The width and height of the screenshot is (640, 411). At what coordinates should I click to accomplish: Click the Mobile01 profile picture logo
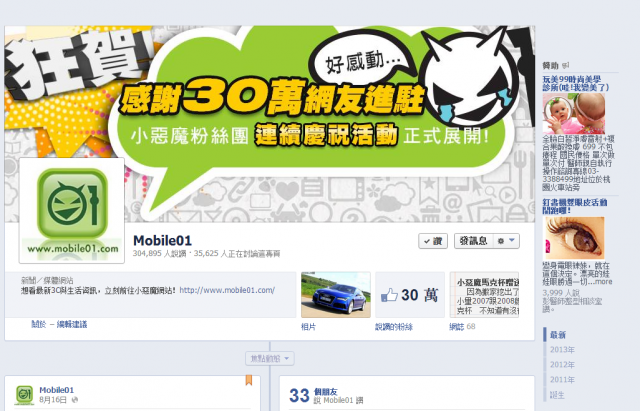click(x=72, y=211)
